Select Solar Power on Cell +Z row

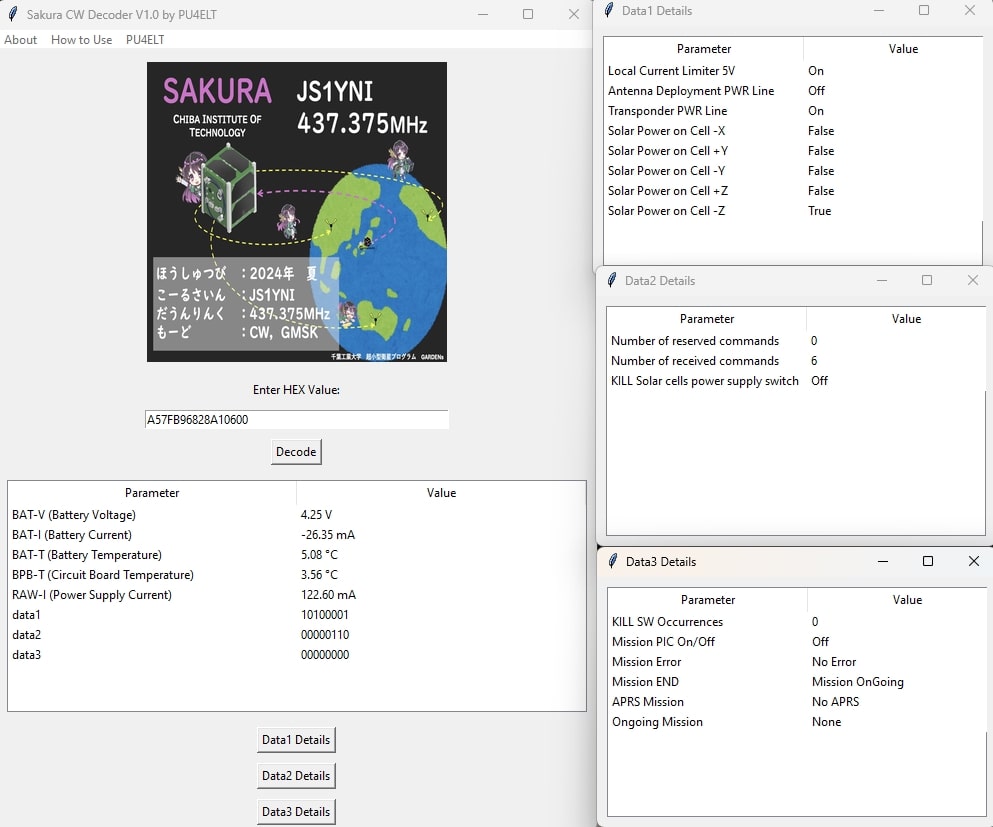pyautogui.click(x=794, y=191)
